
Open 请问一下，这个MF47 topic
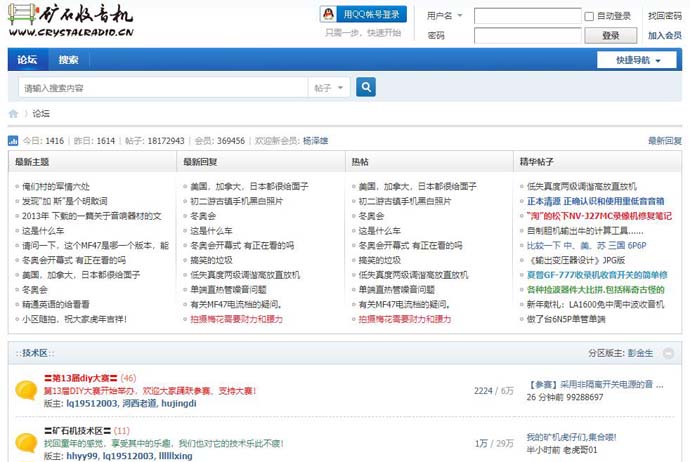95,246
